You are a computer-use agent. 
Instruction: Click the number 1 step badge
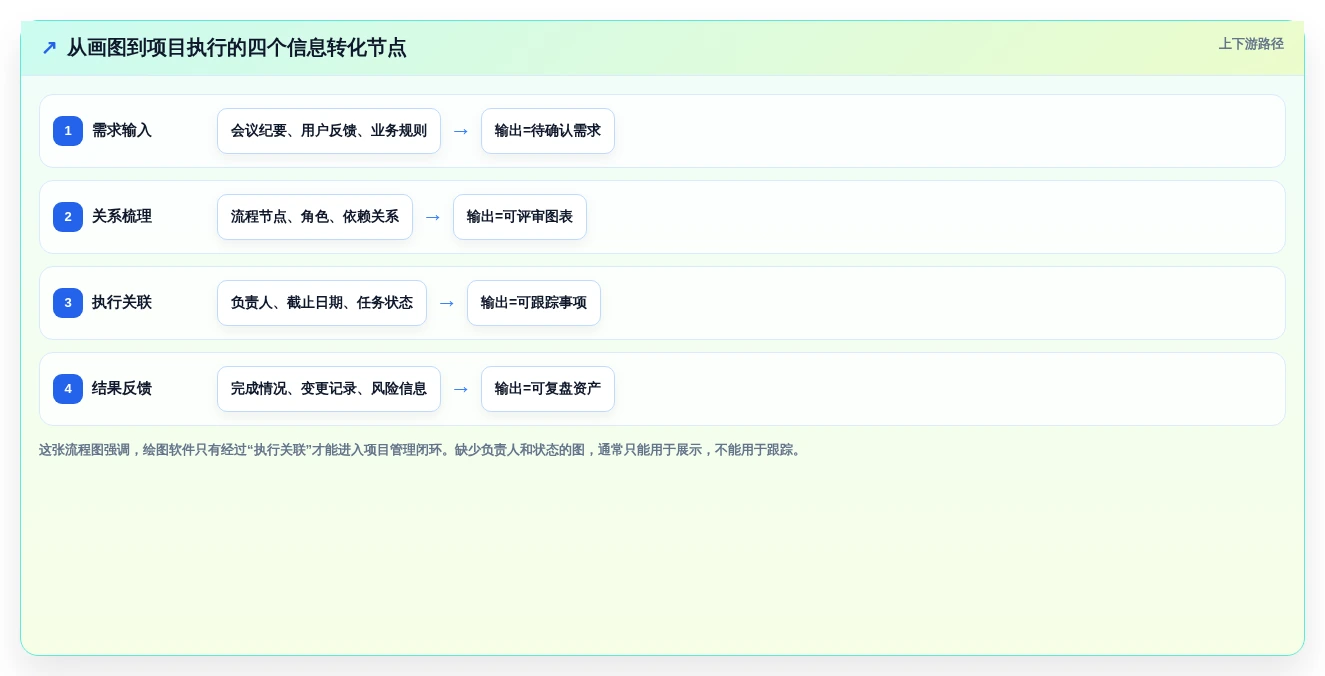(68, 131)
